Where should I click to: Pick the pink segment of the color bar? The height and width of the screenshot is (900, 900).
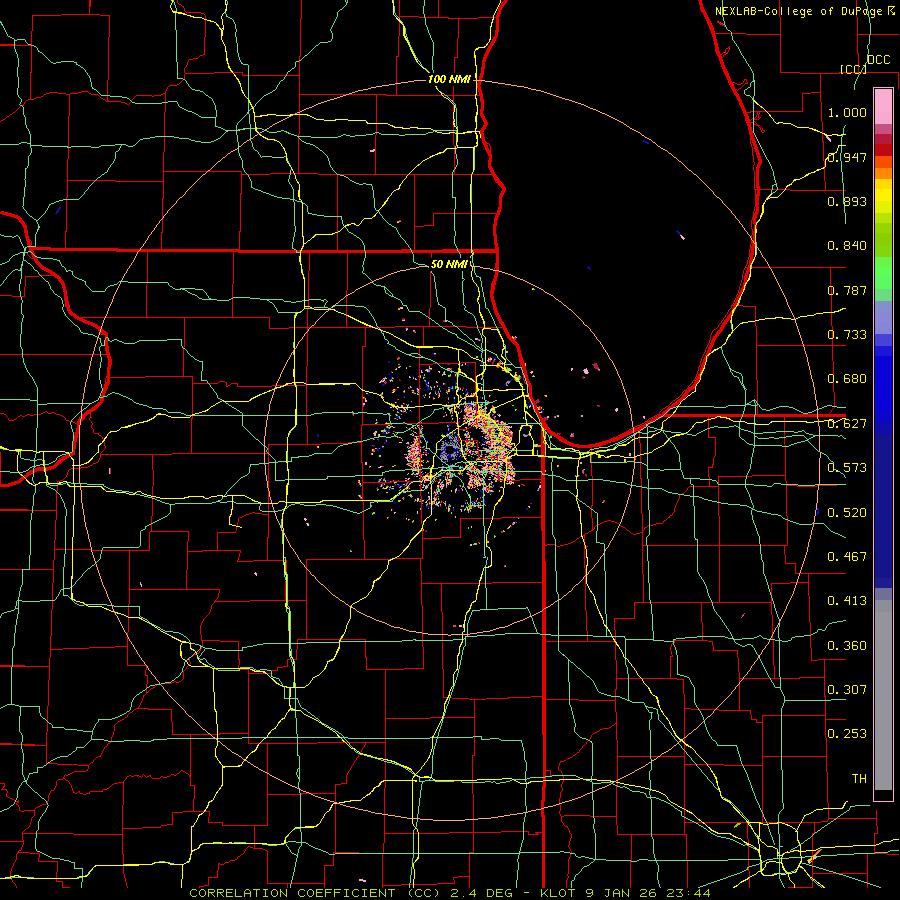pyautogui.click(x=883, y=107)
